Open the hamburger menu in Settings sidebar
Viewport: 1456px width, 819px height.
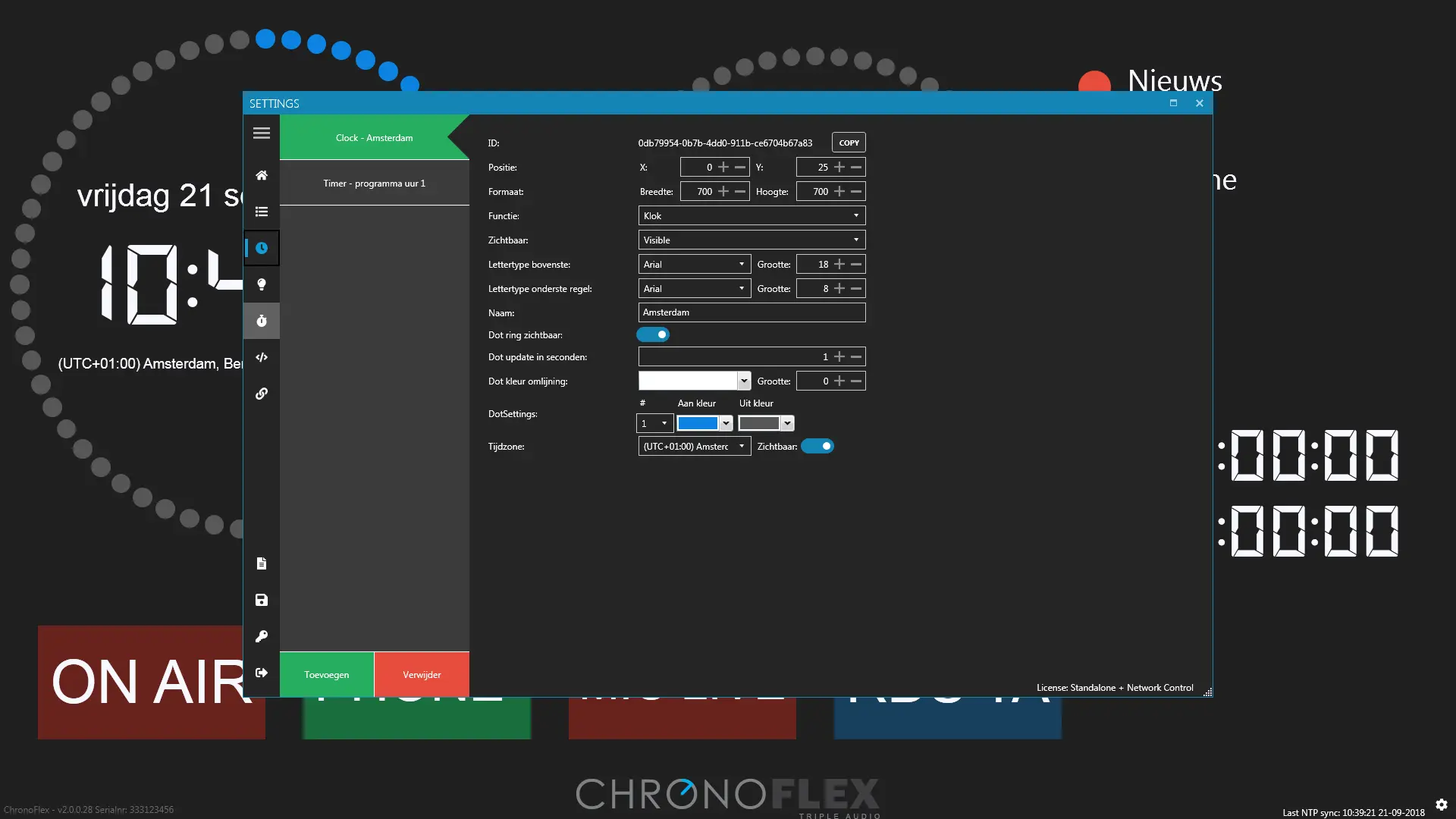262,133
